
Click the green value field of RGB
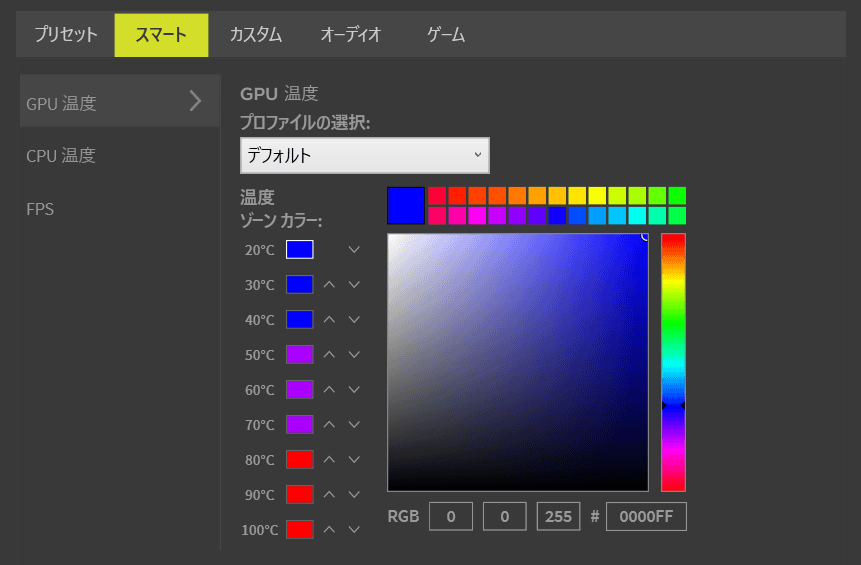click(x=505, y=516)
